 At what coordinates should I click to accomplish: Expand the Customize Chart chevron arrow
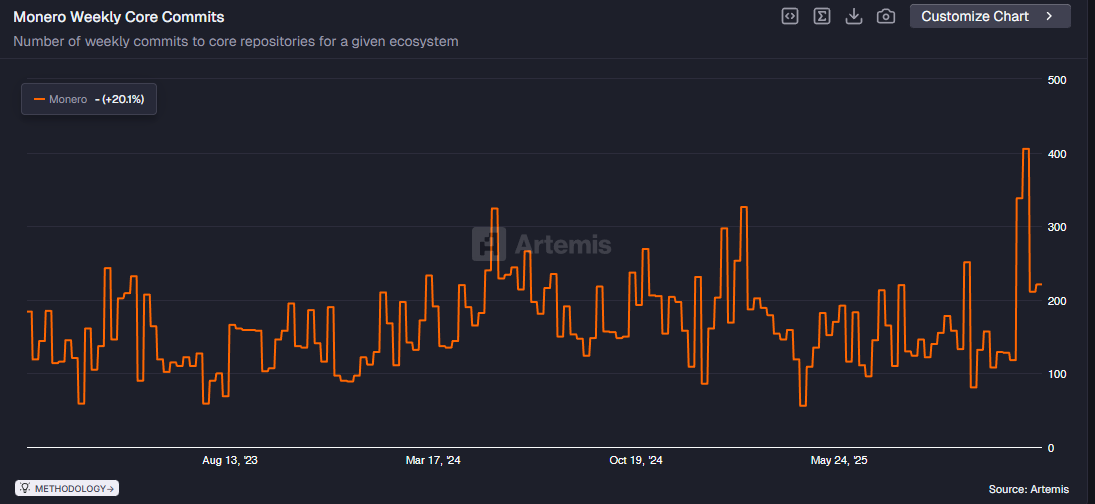pos(1049,16)
